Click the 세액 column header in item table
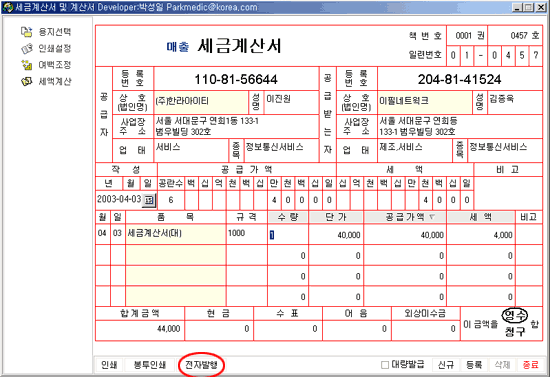 pos(481,217)
